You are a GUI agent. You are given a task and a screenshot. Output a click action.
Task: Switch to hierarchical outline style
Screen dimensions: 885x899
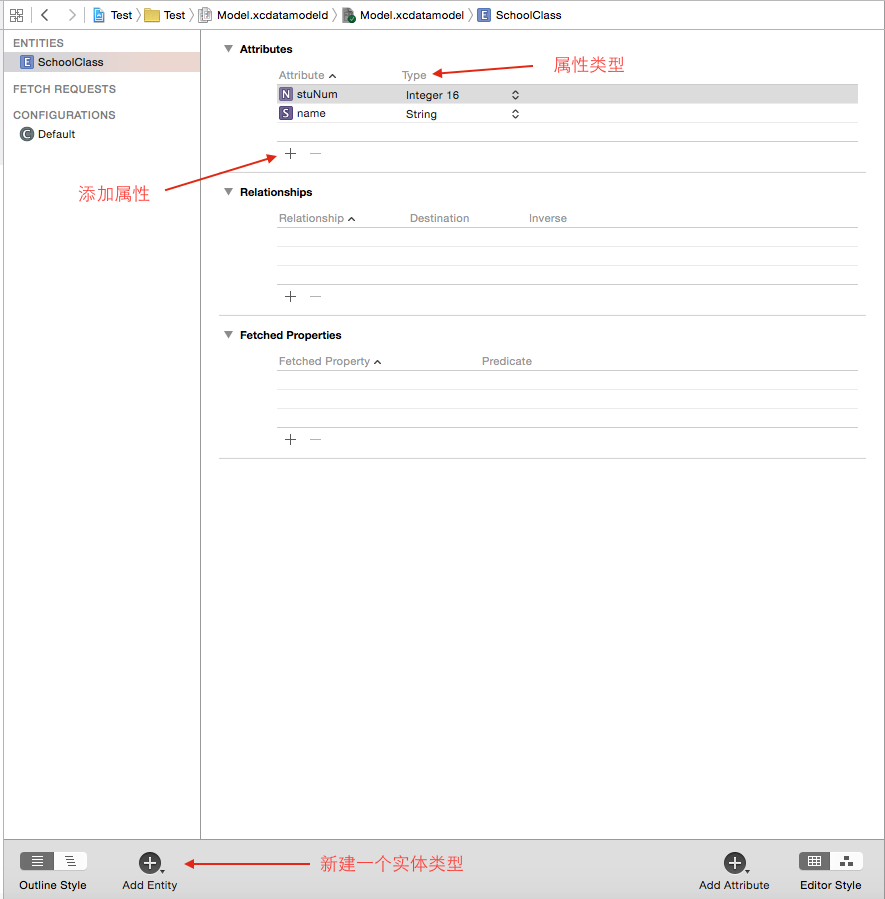pyautogui.click(x=71, y=861)
